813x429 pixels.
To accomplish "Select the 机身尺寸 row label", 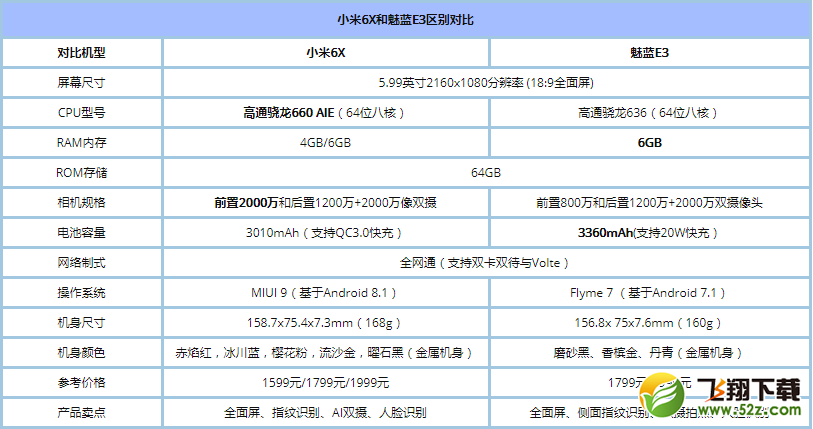I will (81, 323).
